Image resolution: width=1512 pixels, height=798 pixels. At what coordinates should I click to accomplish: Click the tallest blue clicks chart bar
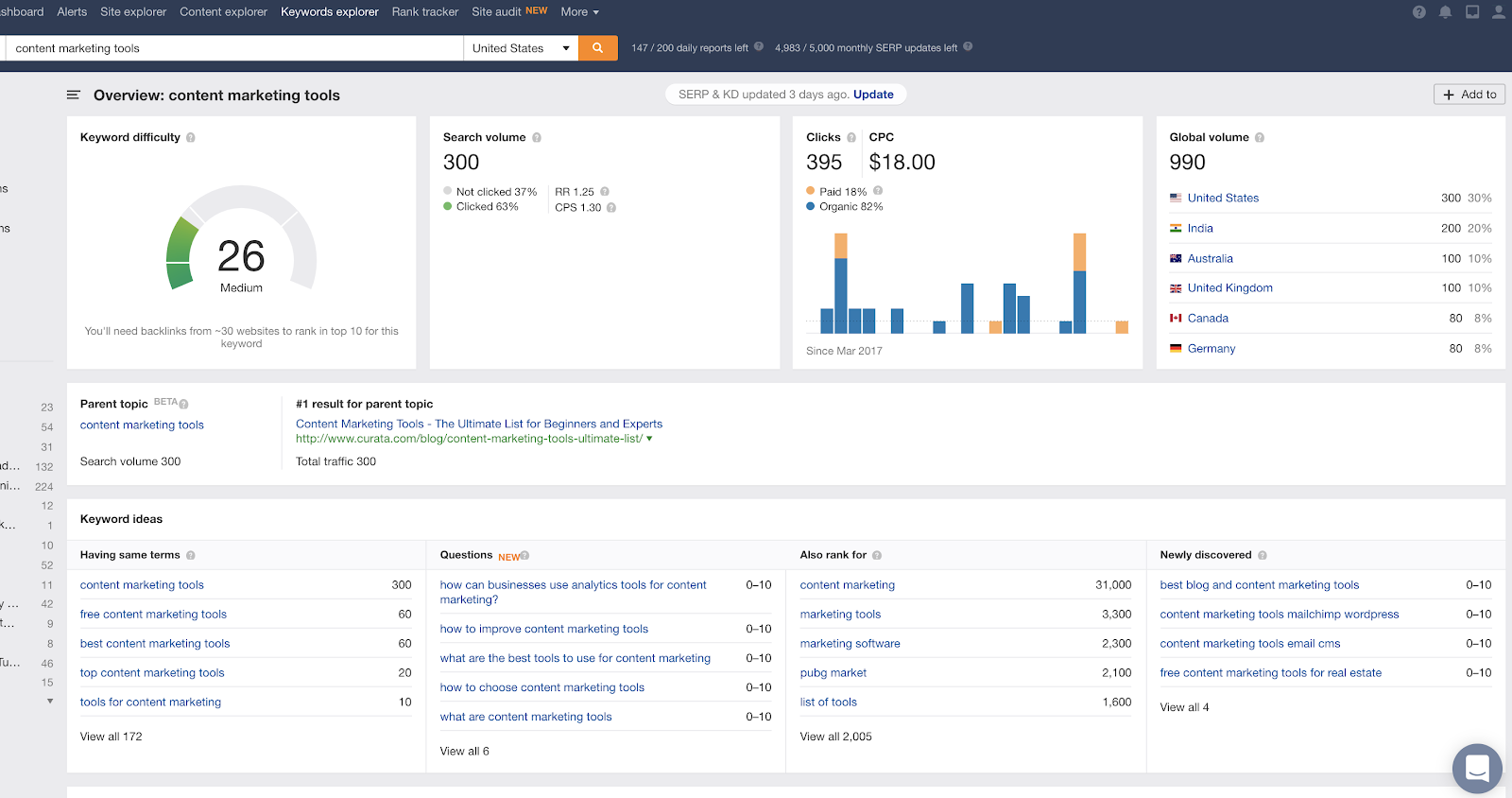841,295
